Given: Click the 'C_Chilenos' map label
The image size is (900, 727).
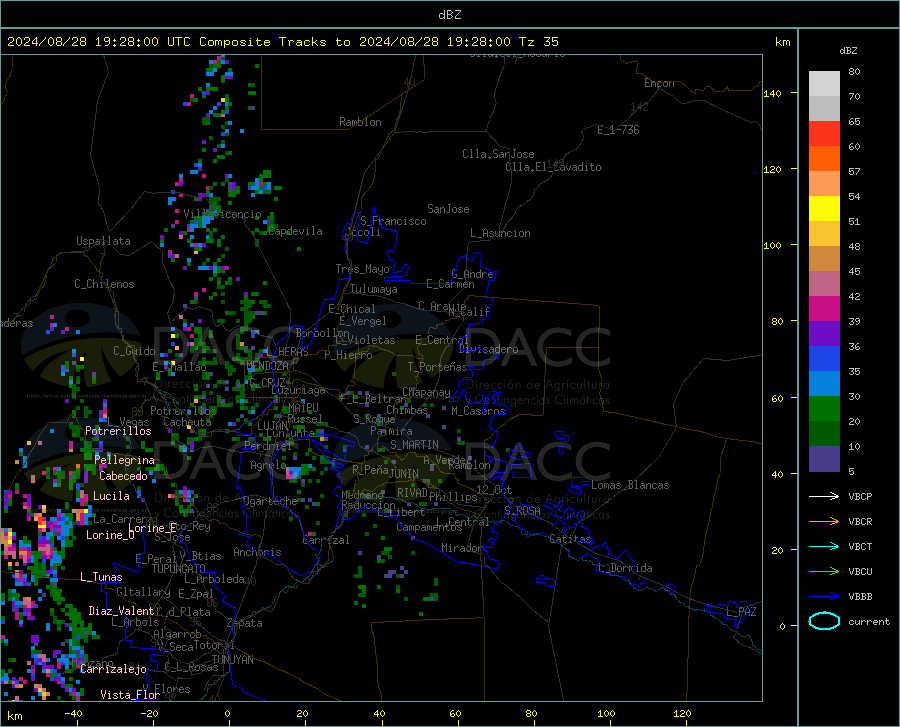Looking at the screenshot, I should tap(104, 284).
